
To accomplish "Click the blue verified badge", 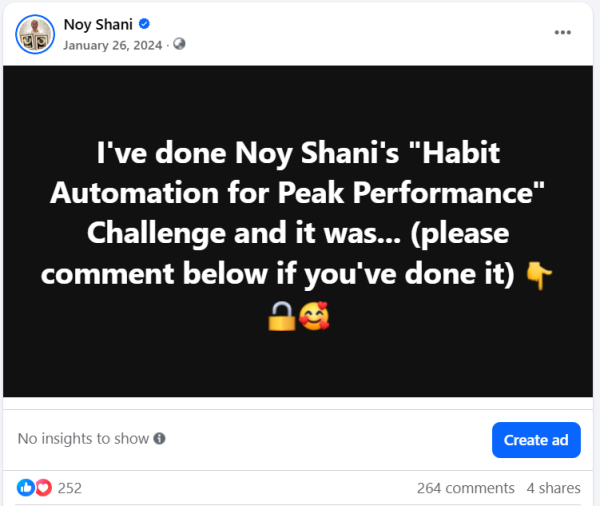I will [x=142, y=25].
